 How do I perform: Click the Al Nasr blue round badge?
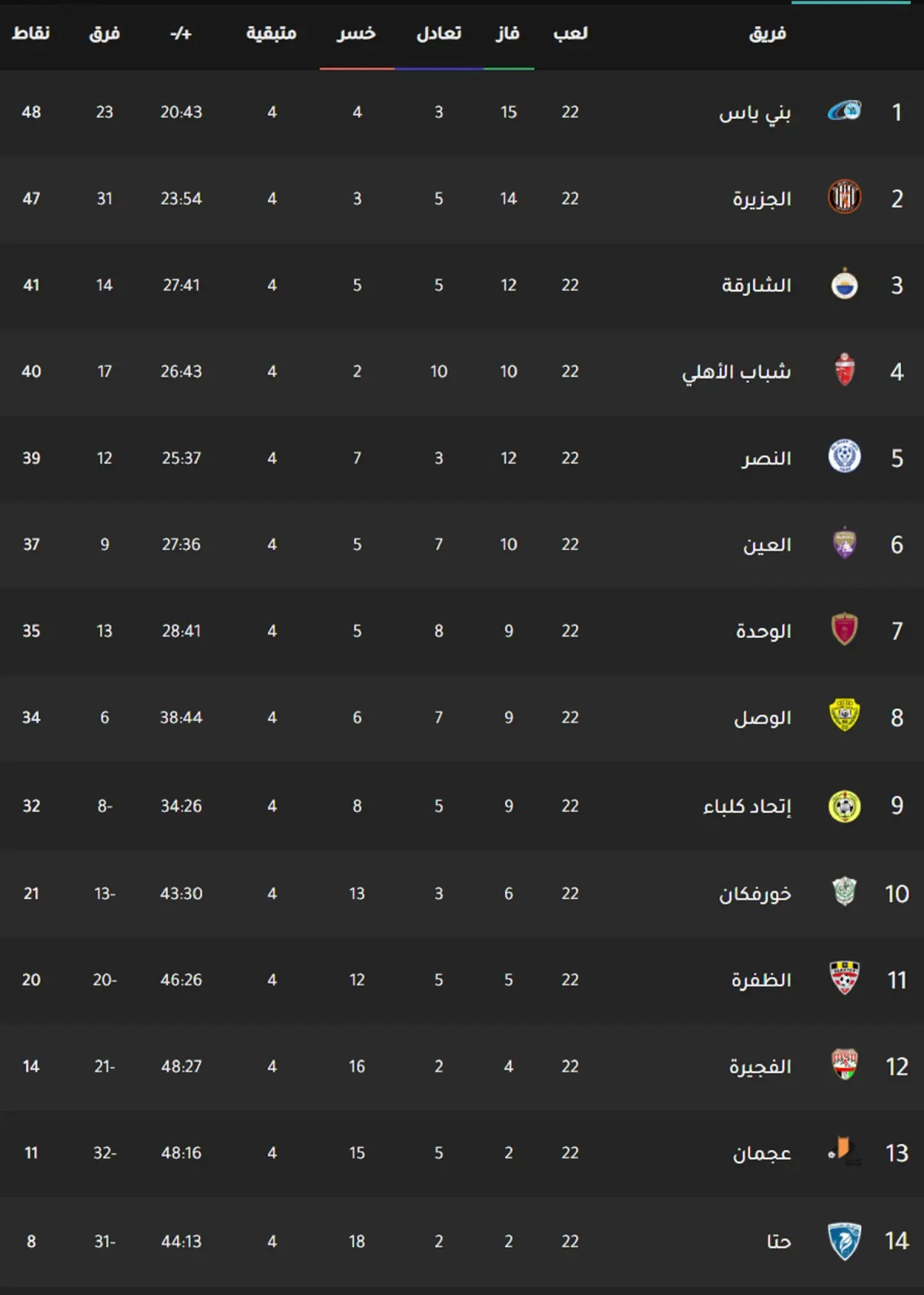(845, 457)
